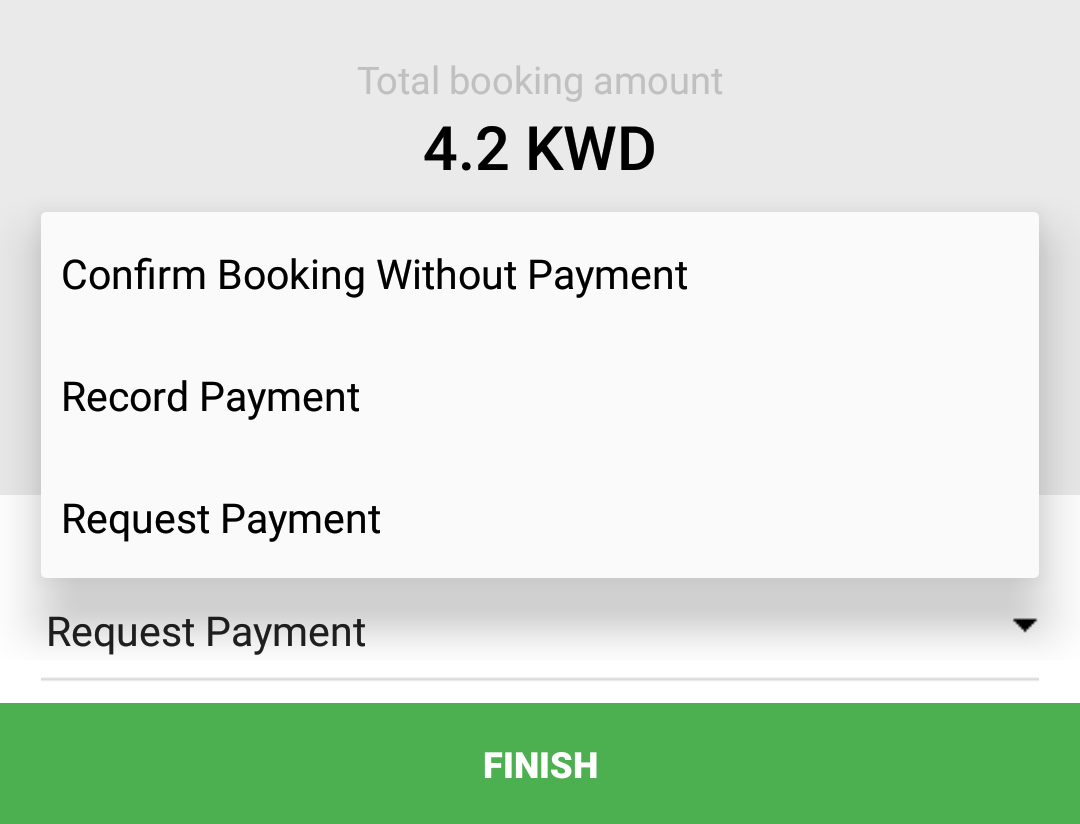The height and width of the screenshot is (824, 1080).
Task: Tap the black triangle next to Request Payment
Action: click(x=1026, y=626)
